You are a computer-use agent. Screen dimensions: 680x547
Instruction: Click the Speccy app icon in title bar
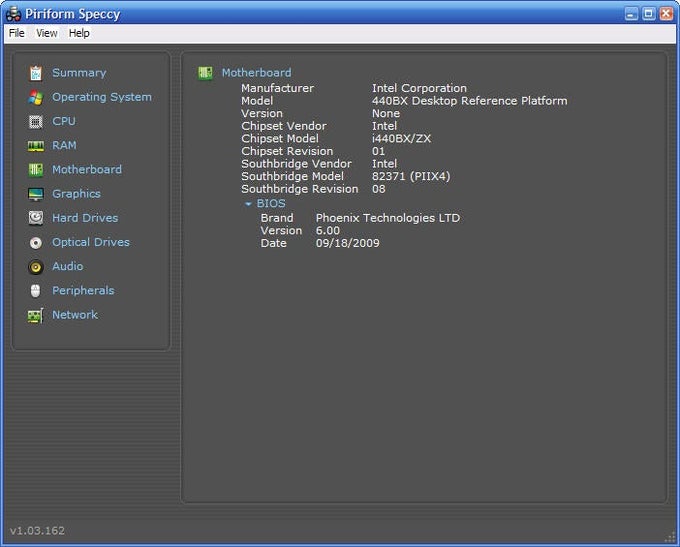(x=13, y=13)
